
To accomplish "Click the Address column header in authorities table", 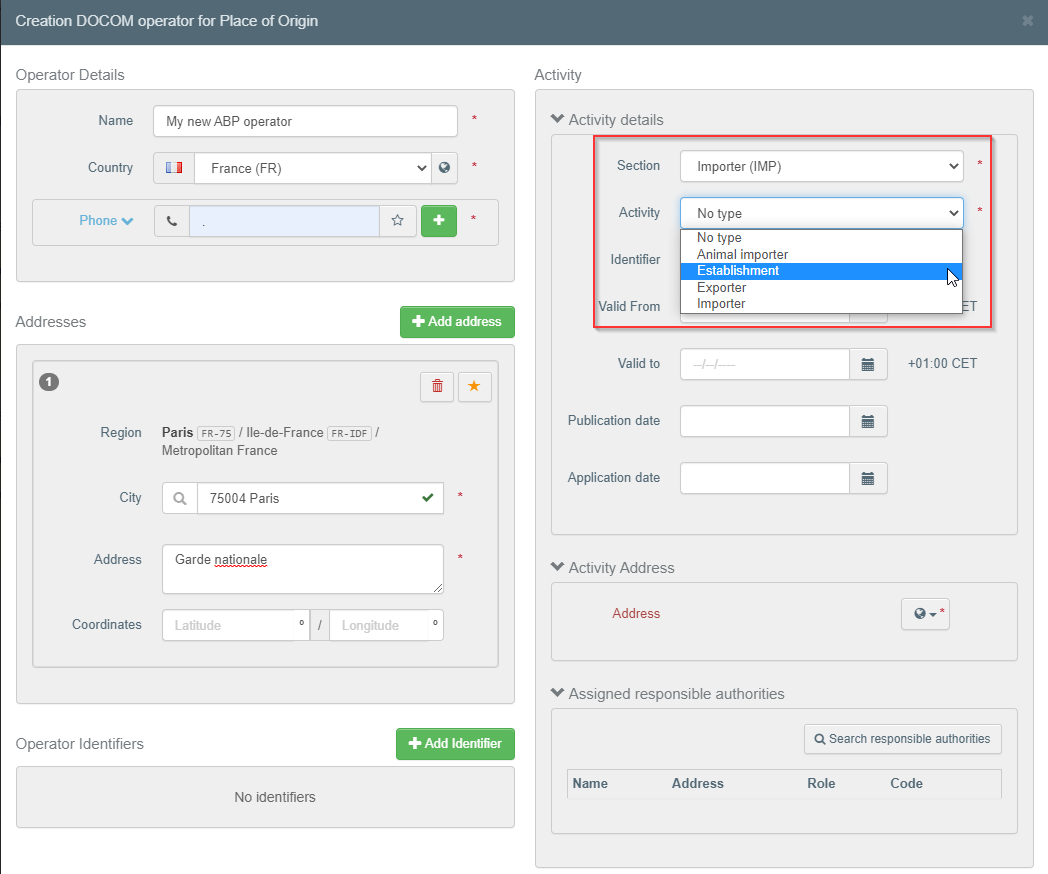I will pyautogui.click(x=697, y=783).
